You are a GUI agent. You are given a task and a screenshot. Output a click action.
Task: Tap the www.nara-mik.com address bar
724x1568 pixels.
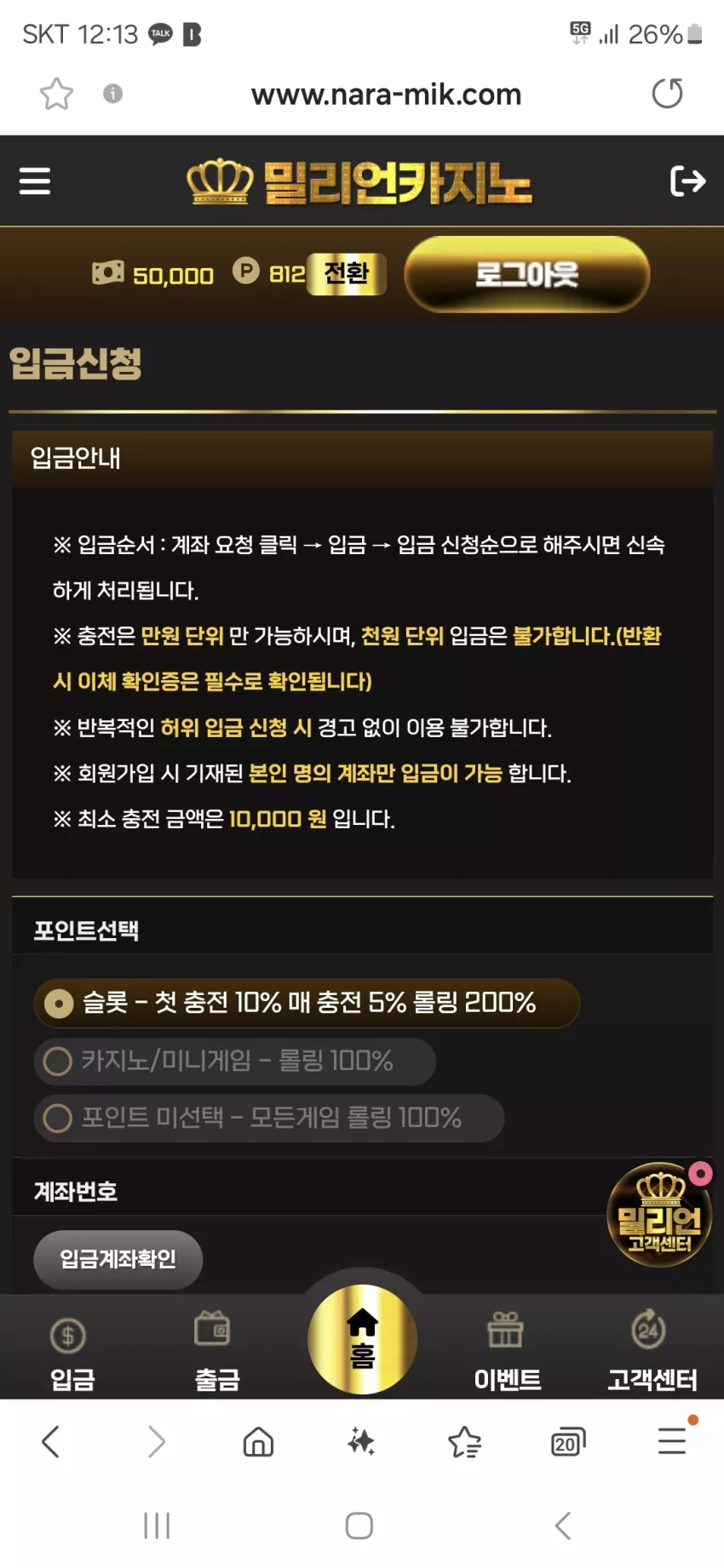386,94
